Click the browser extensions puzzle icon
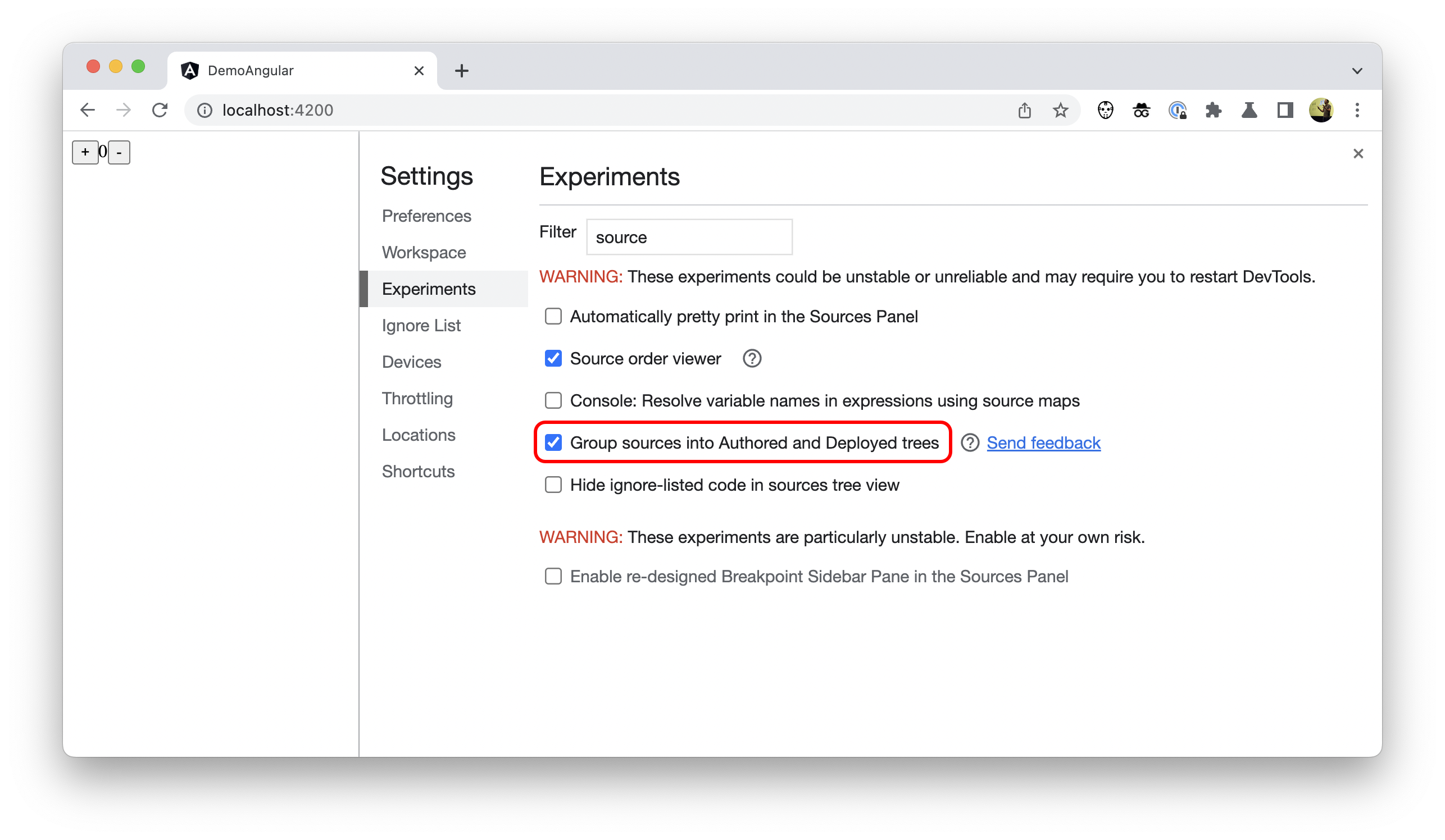Viewport: 1445px width, 840px height. 1213,110
